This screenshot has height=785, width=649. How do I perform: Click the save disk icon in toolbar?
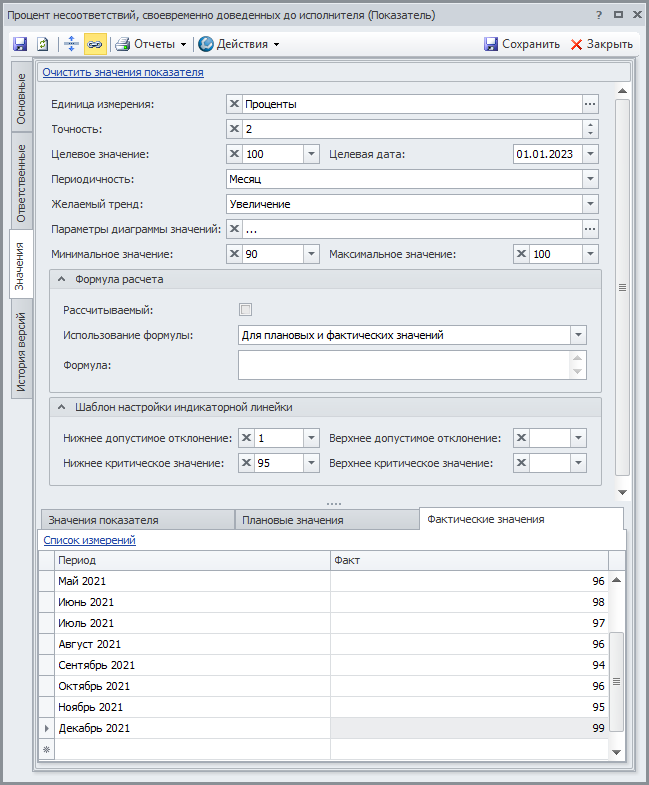(x=20, y=44)
